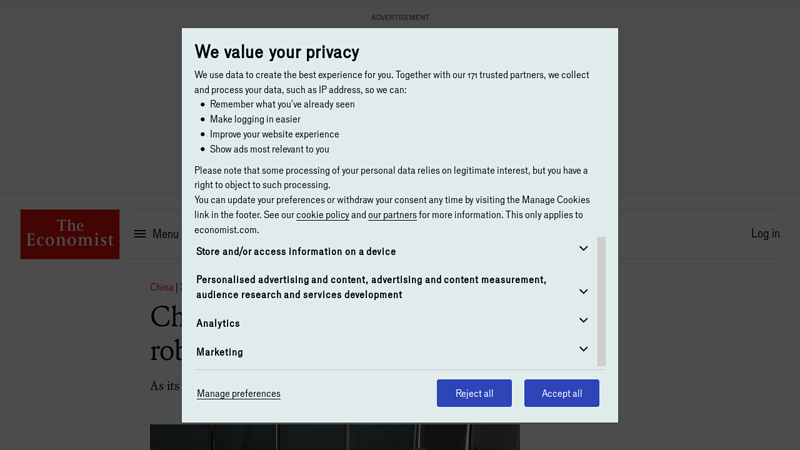Expand the Marketing chevron

pyautogui.click(x=583, y=349)
